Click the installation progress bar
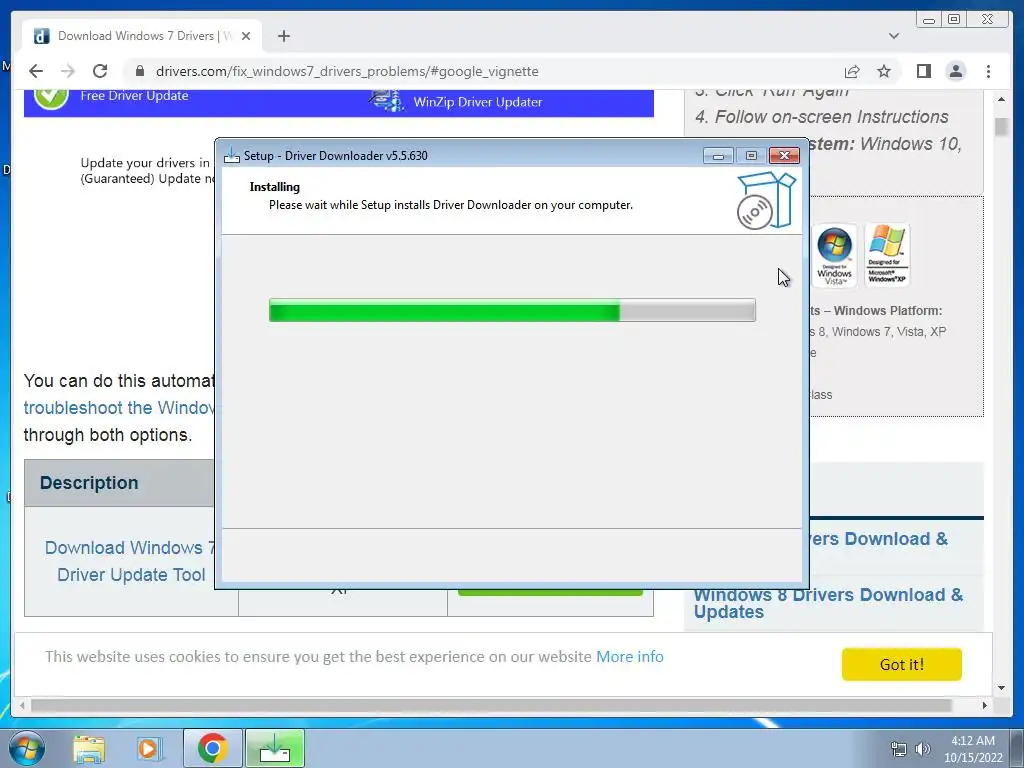Screen dimensions: 1024x768 click(x=512, y=310)
